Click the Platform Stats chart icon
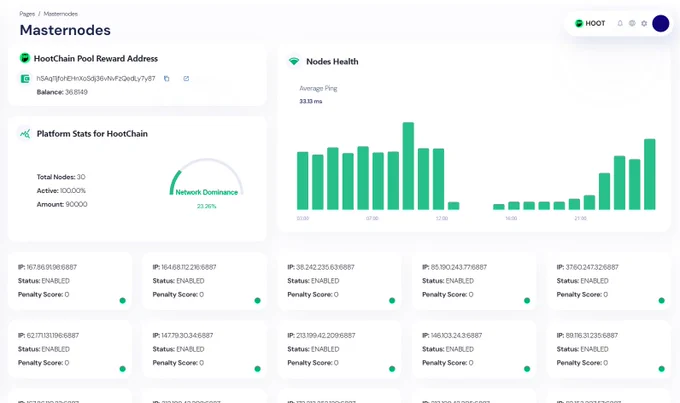Screen dimensions: 680x403 [x=25, y=134]
